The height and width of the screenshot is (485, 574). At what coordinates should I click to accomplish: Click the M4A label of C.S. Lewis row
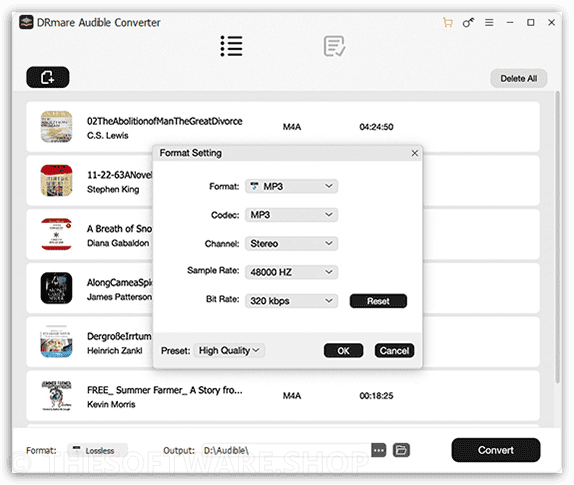pyautogui.click(x=292, y=127)
